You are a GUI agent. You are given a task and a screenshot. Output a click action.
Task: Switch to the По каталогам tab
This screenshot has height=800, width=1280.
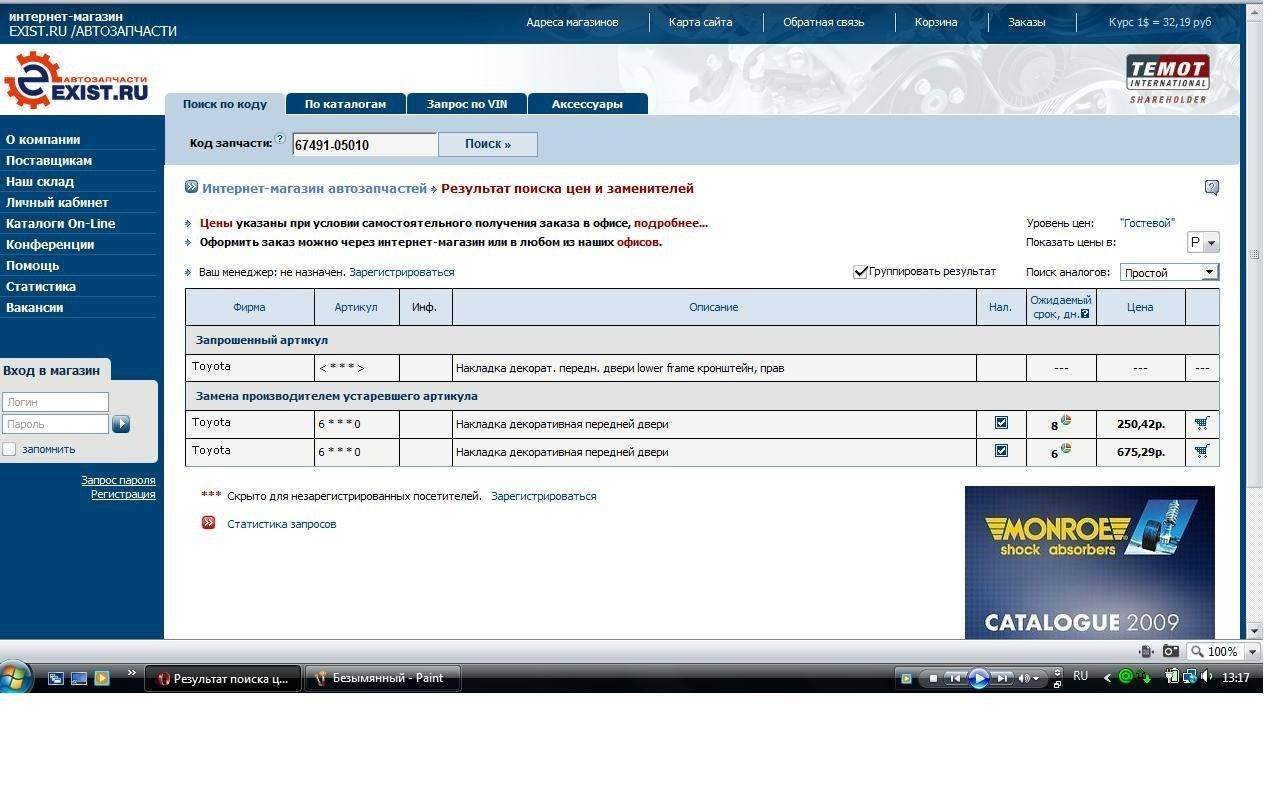[345, 104]
